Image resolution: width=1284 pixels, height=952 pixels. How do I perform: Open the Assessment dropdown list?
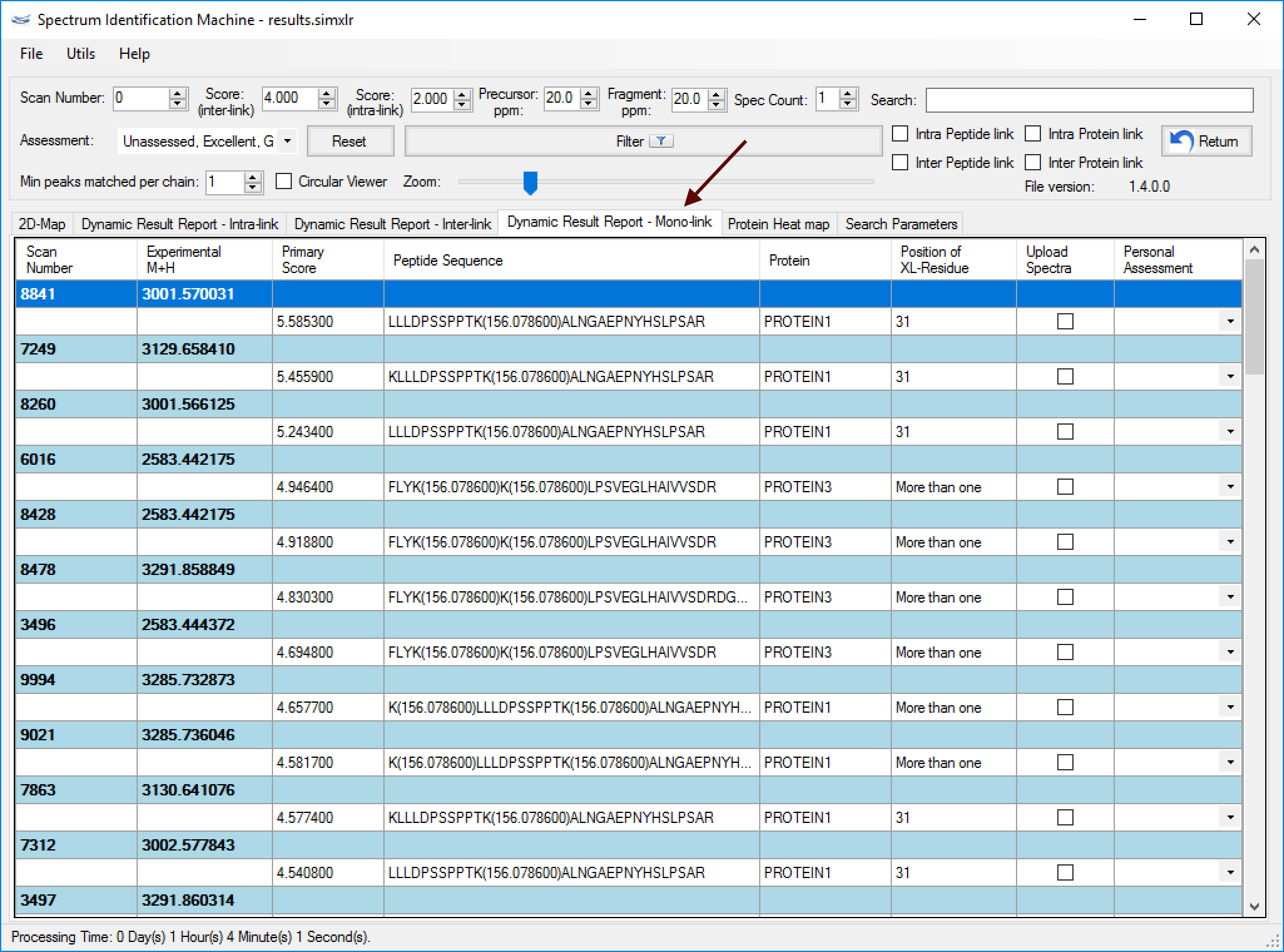click(x=287, y=141)
